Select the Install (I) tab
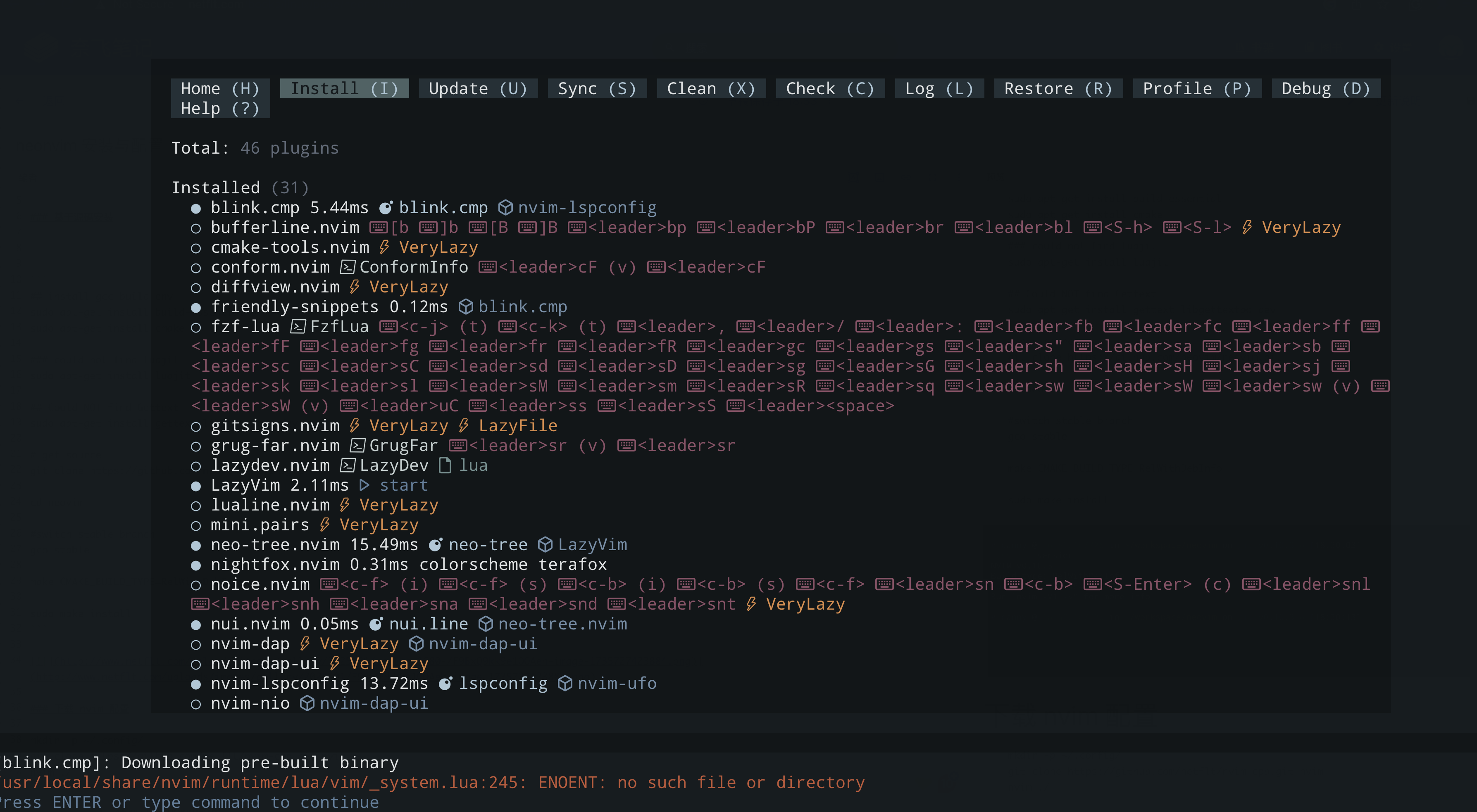The width and height of the screenshot is (1477, 812). [x=344, y=88]
